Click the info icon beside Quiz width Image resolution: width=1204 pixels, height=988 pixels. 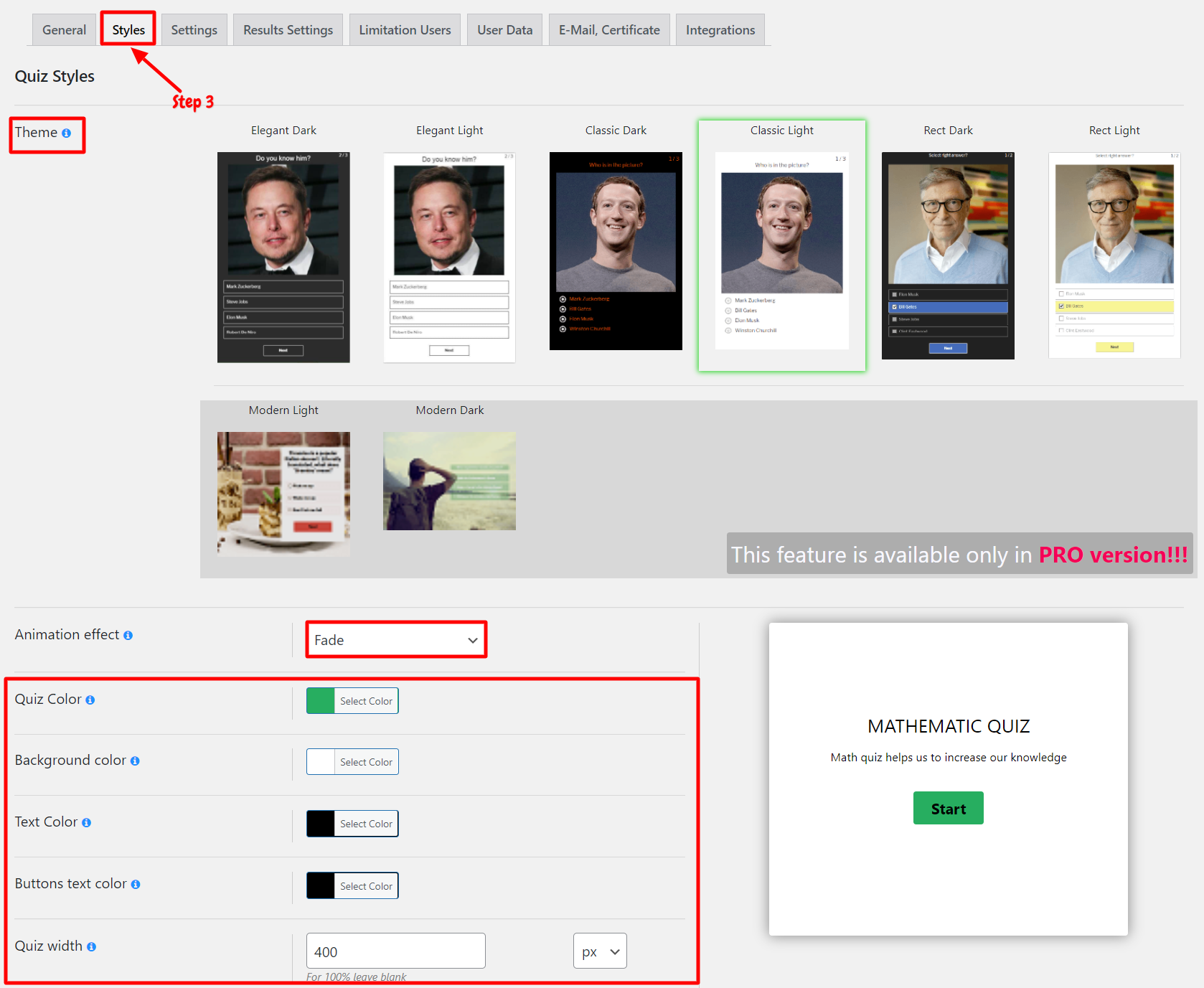coord(91,947)
